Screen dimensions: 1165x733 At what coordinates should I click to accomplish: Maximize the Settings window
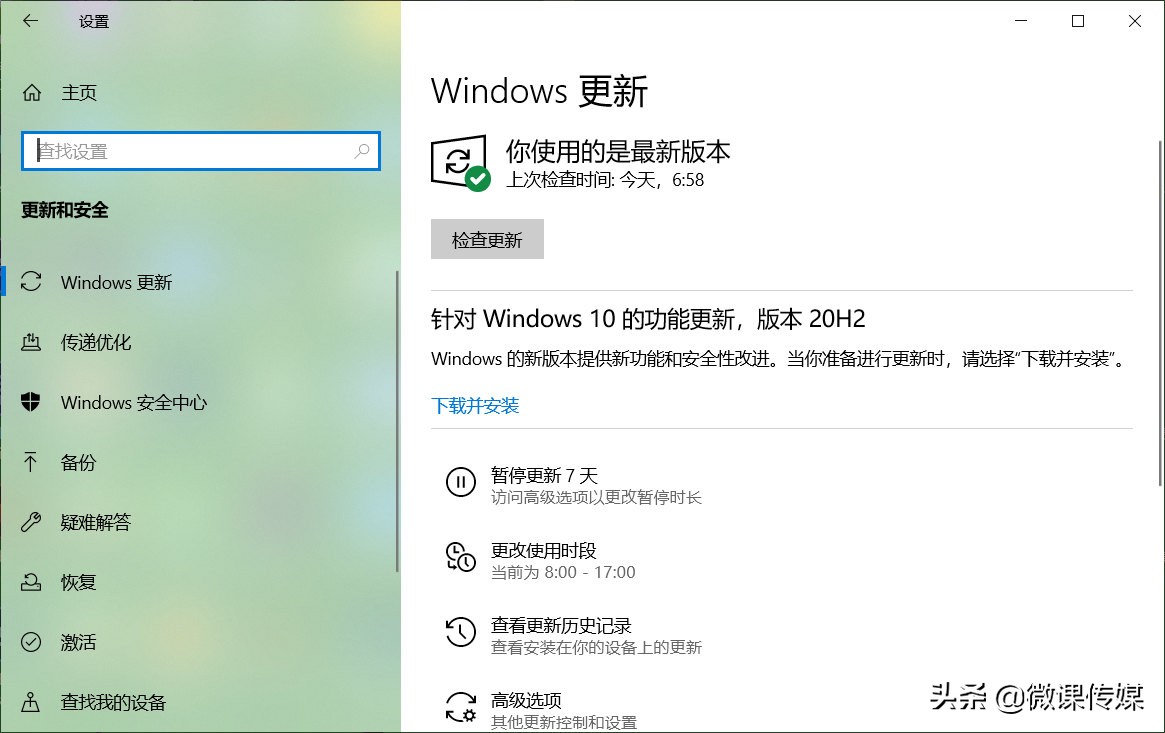click(1078, 21)
